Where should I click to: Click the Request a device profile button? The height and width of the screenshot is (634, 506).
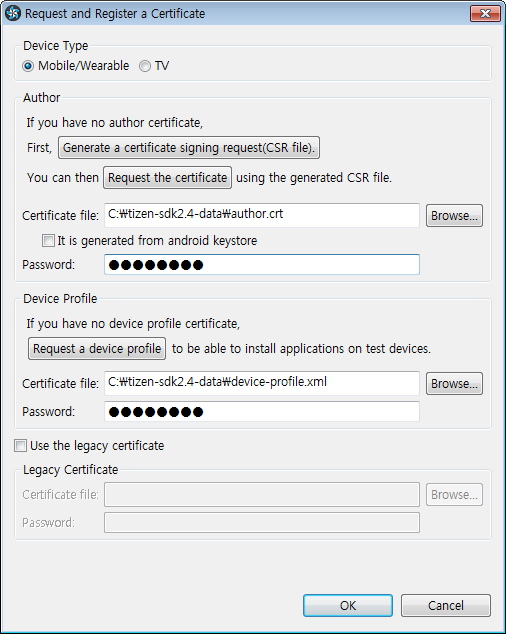click(97, 349)
